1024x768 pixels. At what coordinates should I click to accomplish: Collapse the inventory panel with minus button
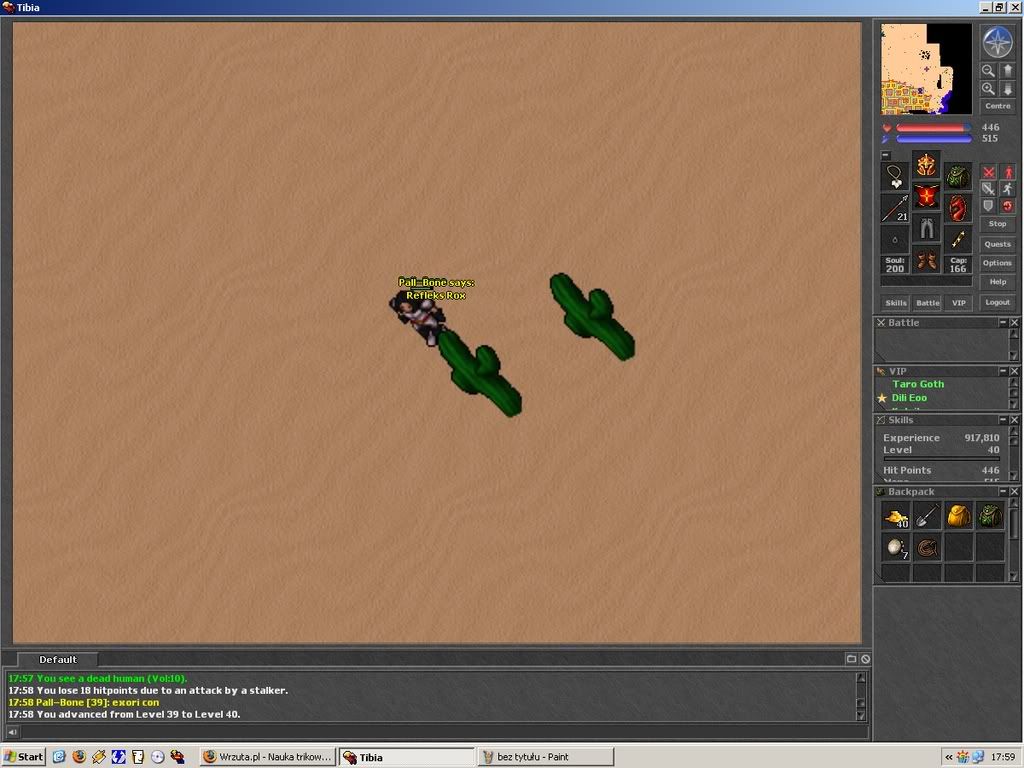[x=886, y=155]
